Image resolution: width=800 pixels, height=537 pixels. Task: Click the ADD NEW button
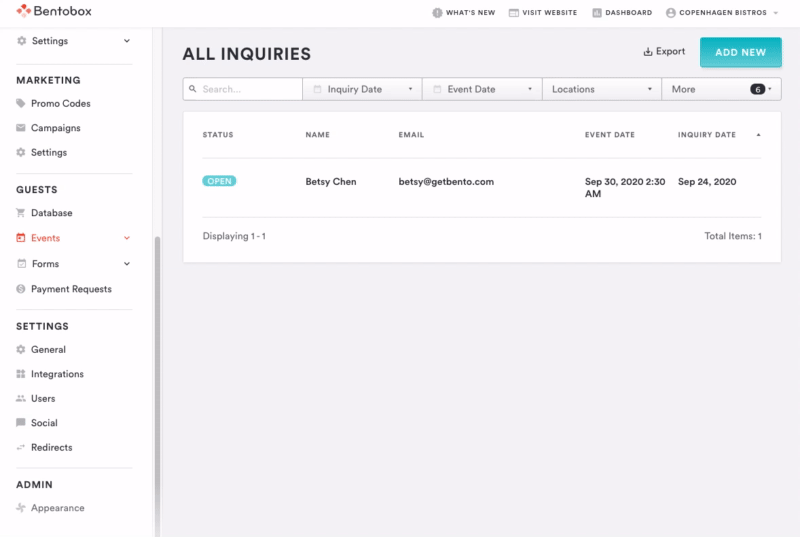(x=740, y=52)
